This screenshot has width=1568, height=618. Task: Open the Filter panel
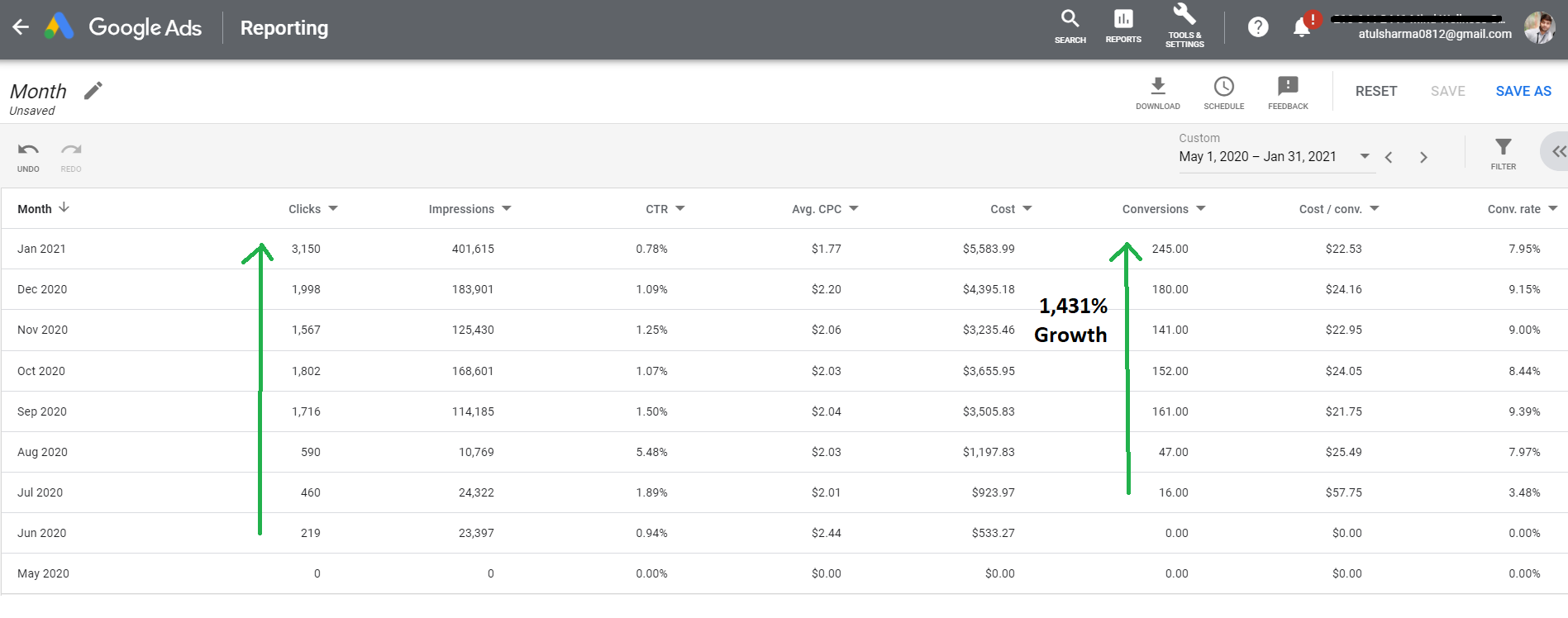pos(1503,154)
